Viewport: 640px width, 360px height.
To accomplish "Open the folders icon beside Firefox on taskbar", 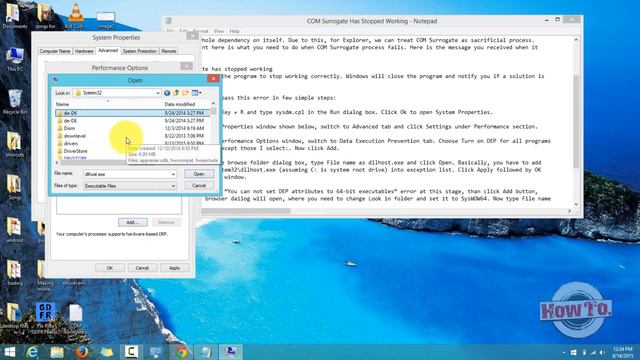I will 107,352.
